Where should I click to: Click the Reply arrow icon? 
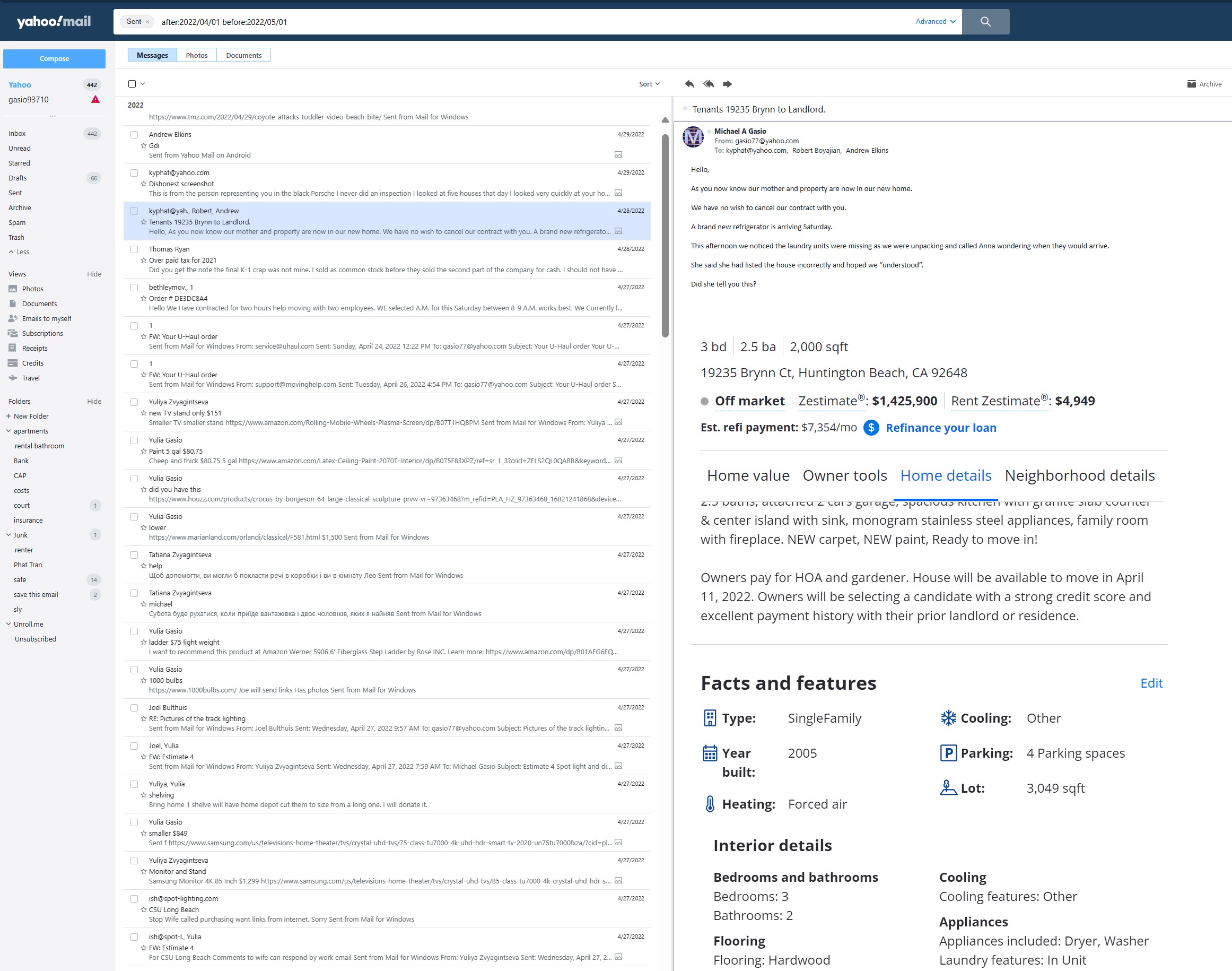(x=689, y=84)
